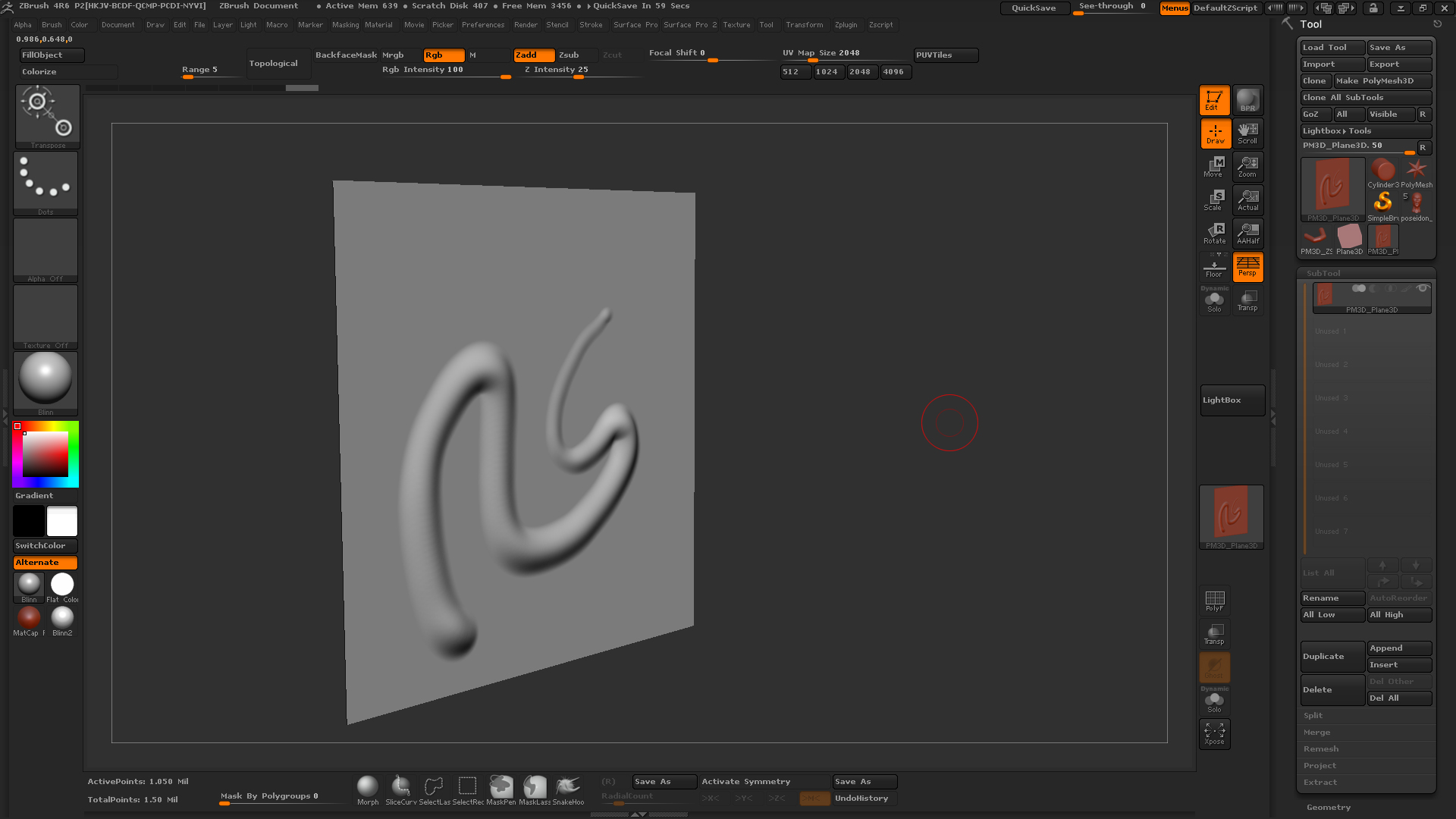Select the Draw mode icon
Viewport: 1456px width, 819px height.
pyautogui.click(x=1214, y=133)
